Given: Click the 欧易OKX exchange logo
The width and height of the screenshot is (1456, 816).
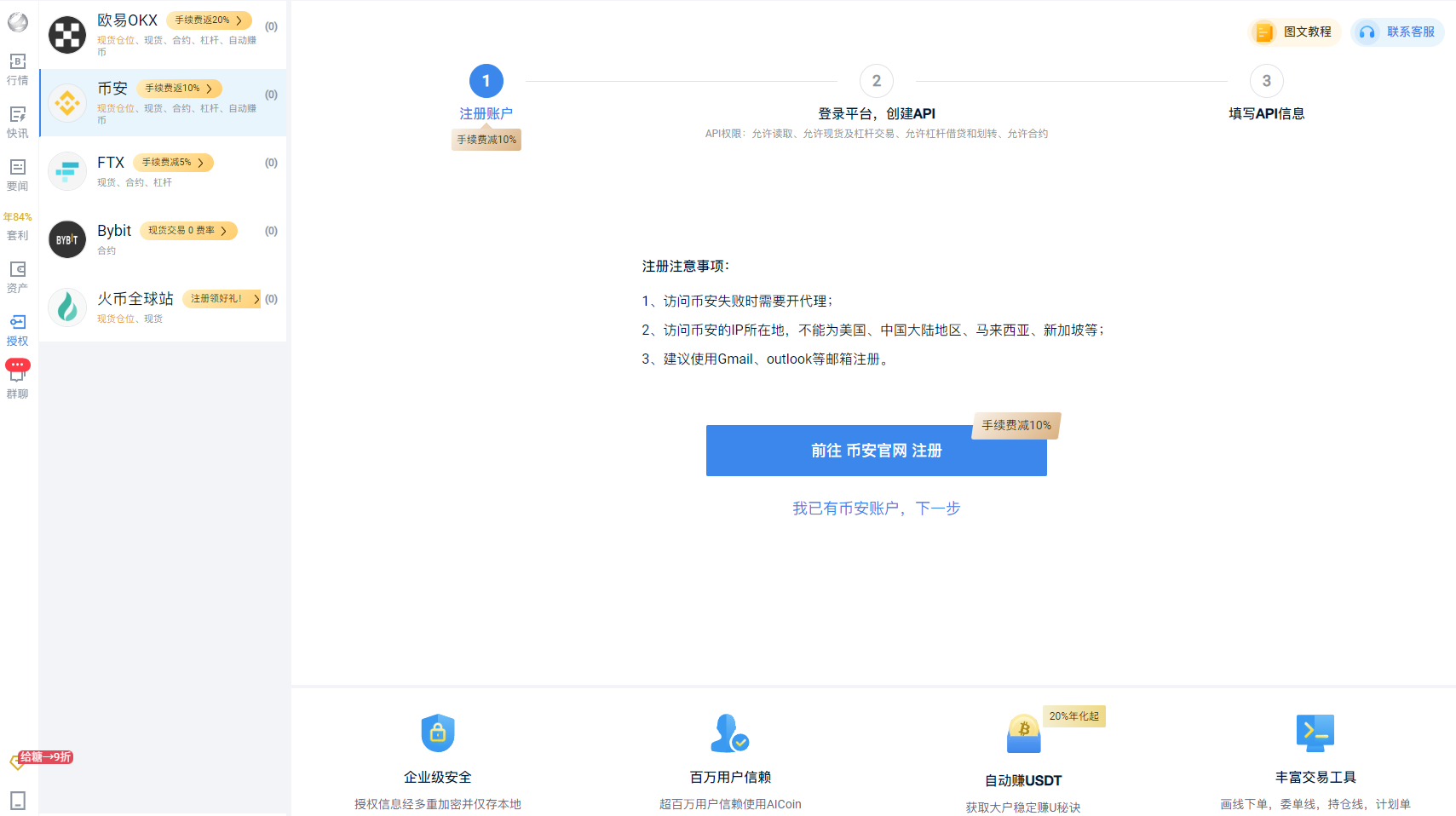Looking at the screenshot, I should pyautogui.click(x=67, y=35).
